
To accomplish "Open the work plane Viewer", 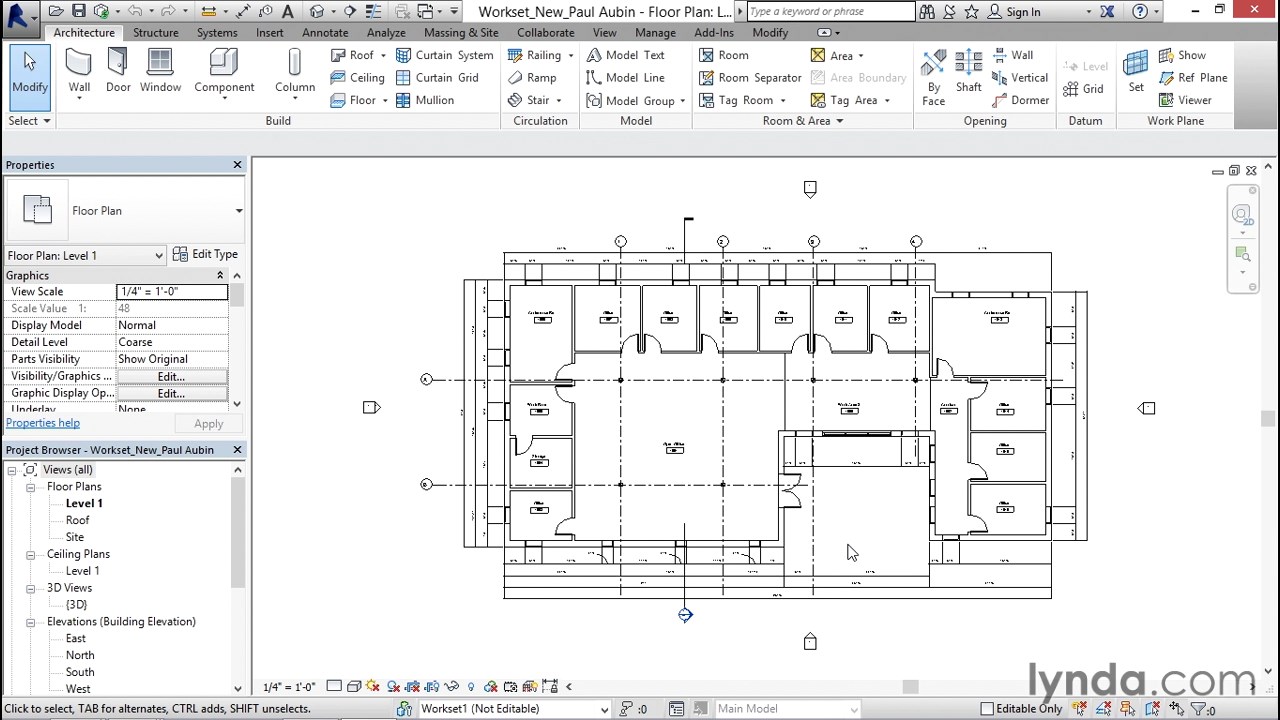I will pyautogui.click(x=1185, y=100).
